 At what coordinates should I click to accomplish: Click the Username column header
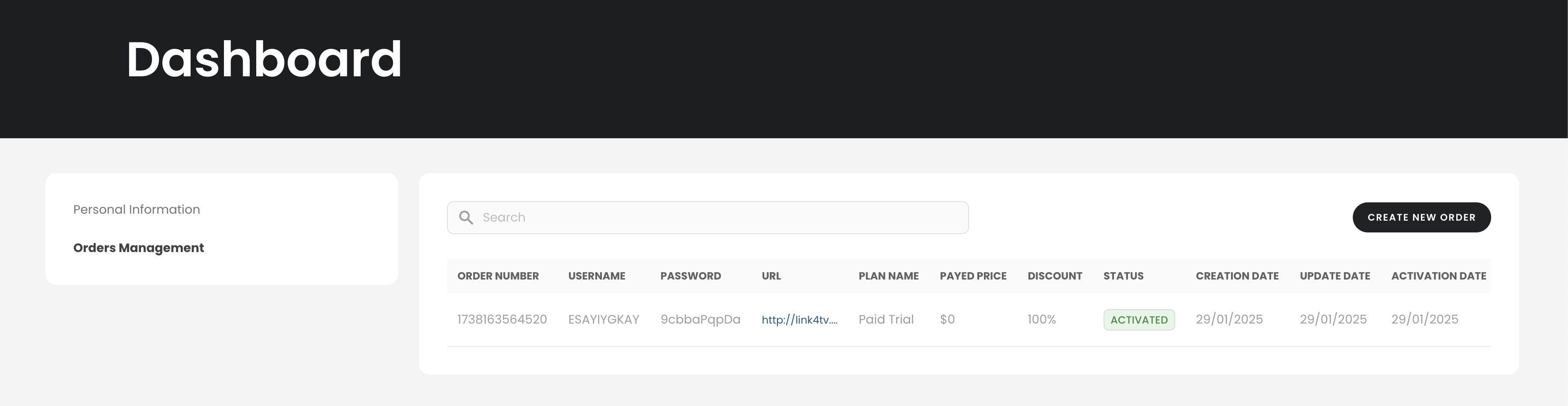click(597, 276)
